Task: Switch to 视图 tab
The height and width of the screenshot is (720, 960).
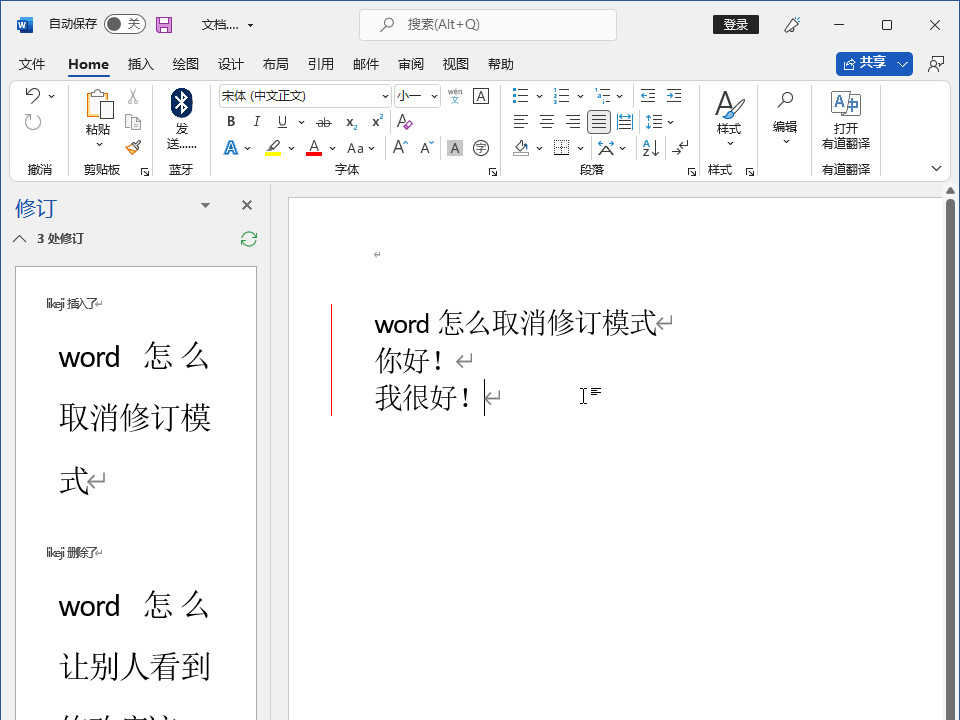Action: [456, 64]
